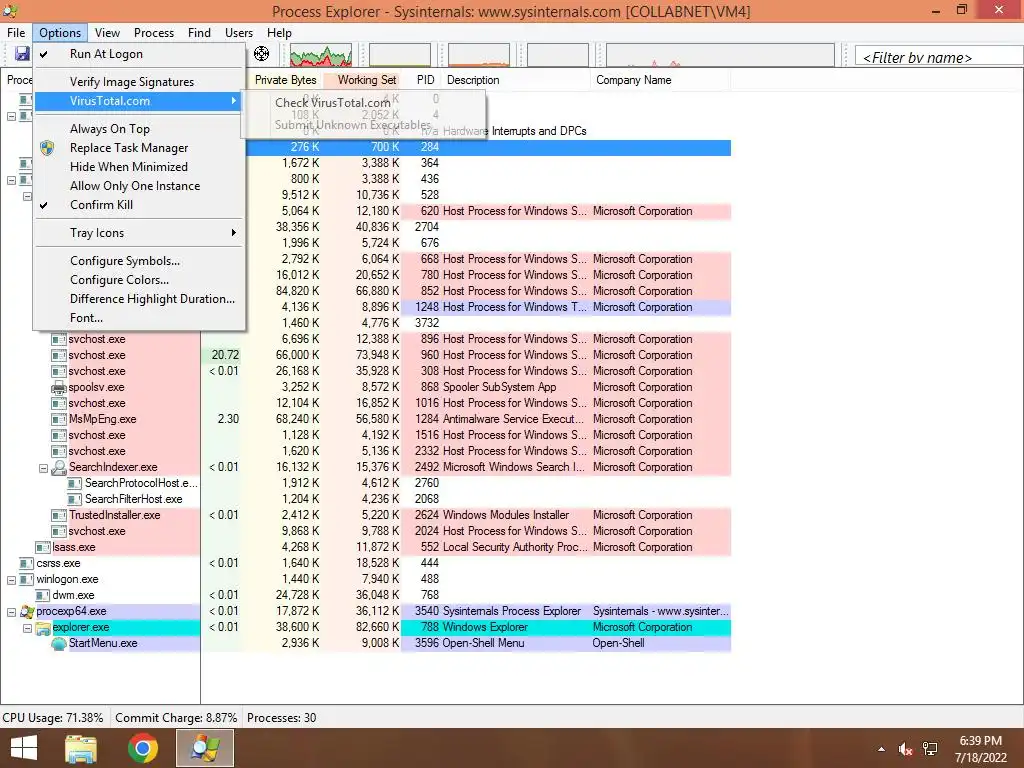Click the muted volume tray icon

coord(905,749)
